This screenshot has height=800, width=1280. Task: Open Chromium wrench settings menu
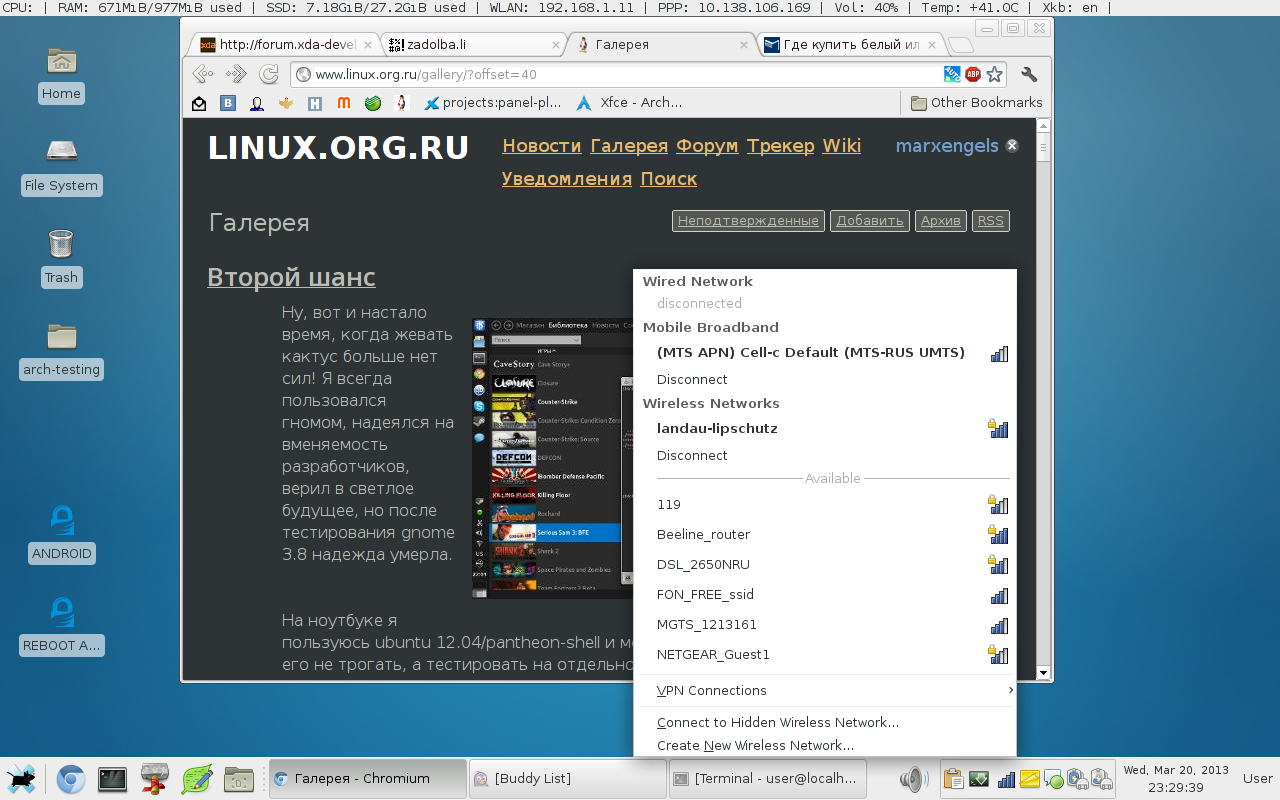pos(1029,74)
